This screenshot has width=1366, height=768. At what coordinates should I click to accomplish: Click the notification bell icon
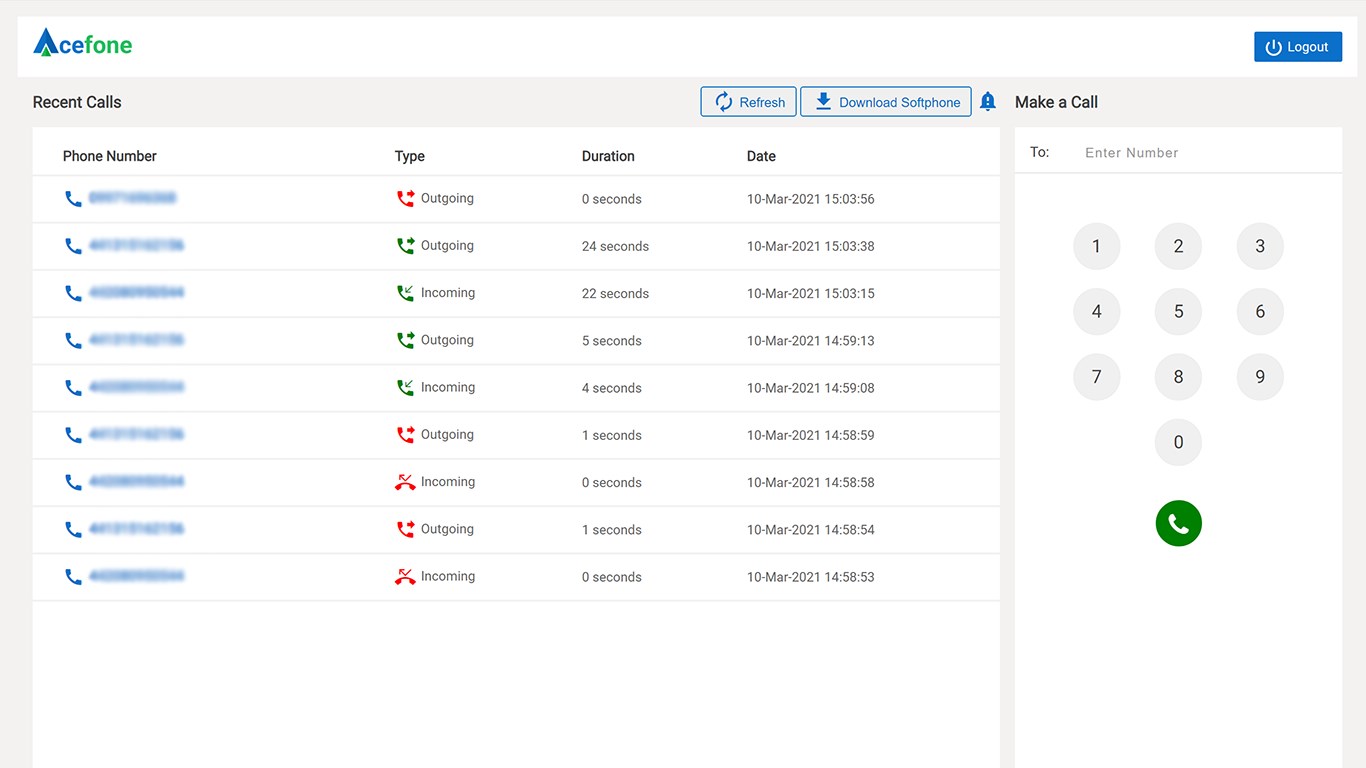988,101
